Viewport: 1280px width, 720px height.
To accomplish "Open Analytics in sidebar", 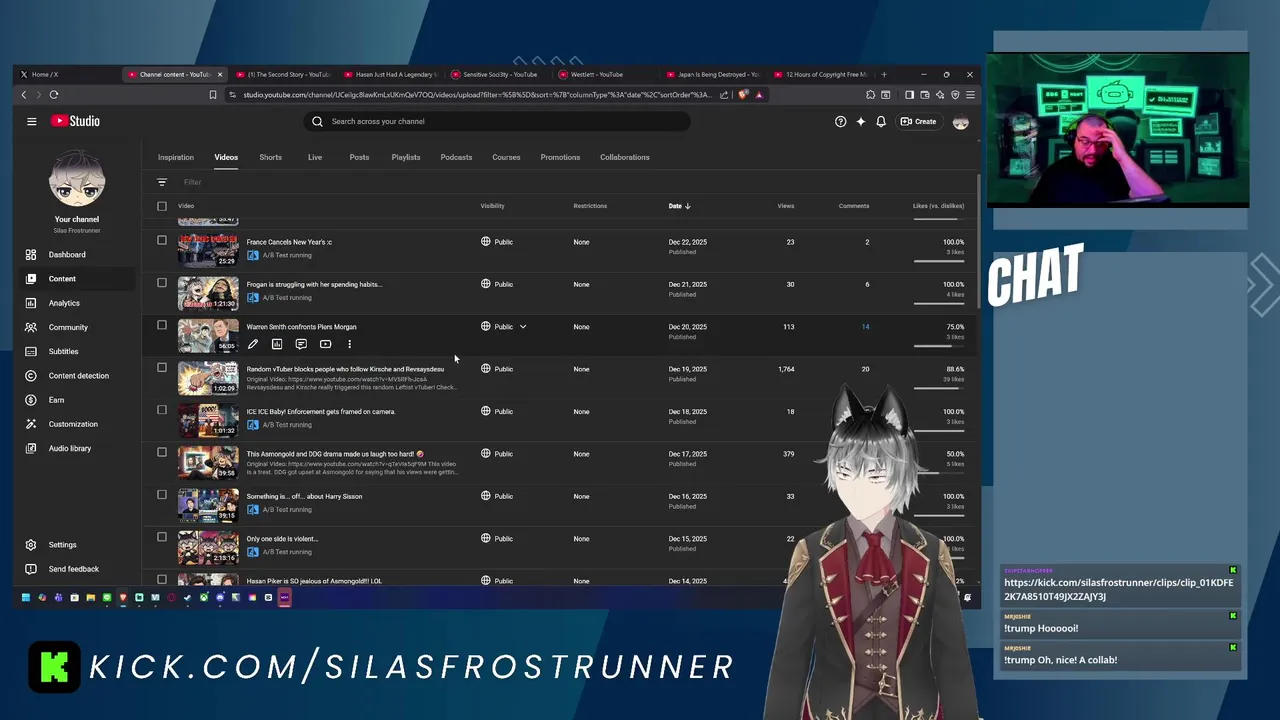I will (76, 303).
